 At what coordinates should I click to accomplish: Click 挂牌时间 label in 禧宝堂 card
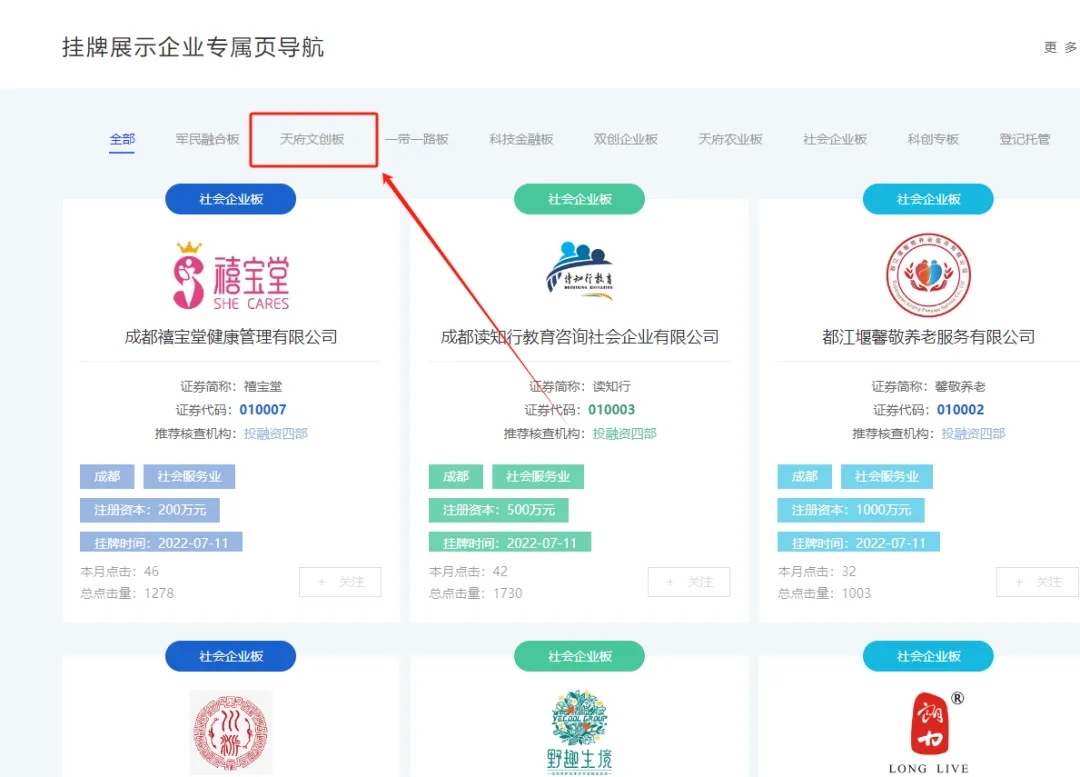point(161,543)
